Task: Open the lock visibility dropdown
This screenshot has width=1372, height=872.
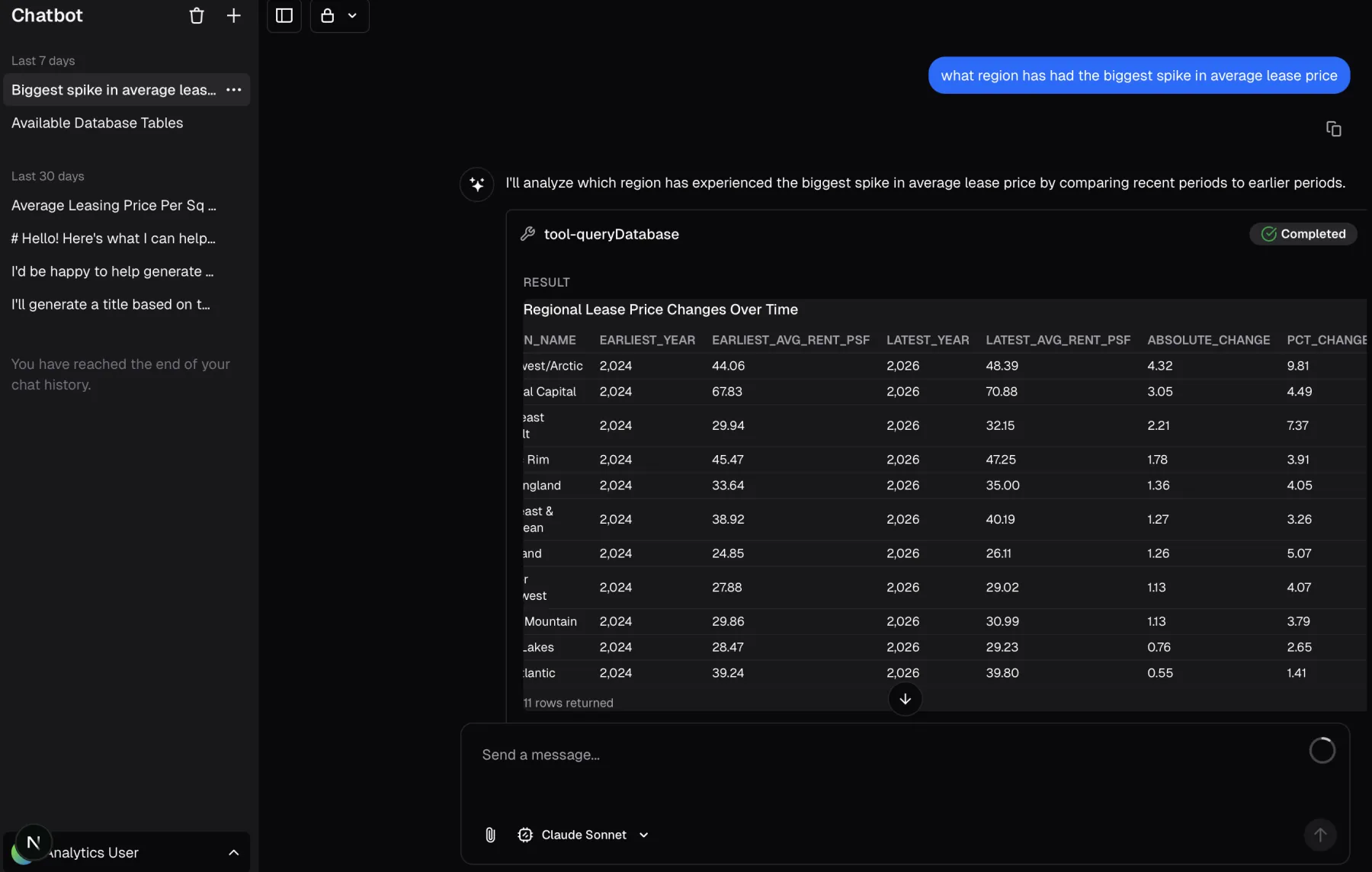Action: coord(340,16)
